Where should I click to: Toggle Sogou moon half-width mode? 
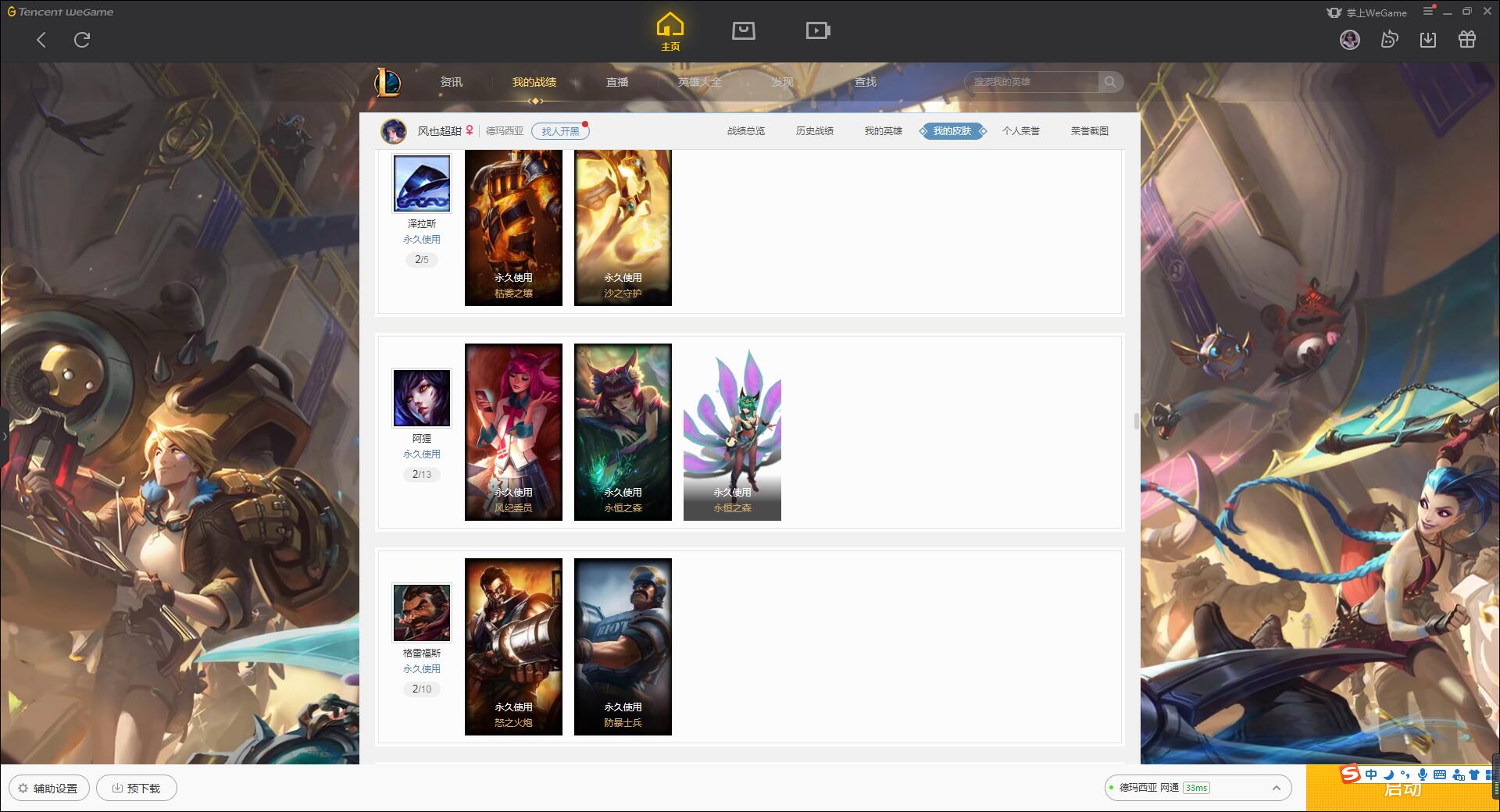coord(1388,775)
